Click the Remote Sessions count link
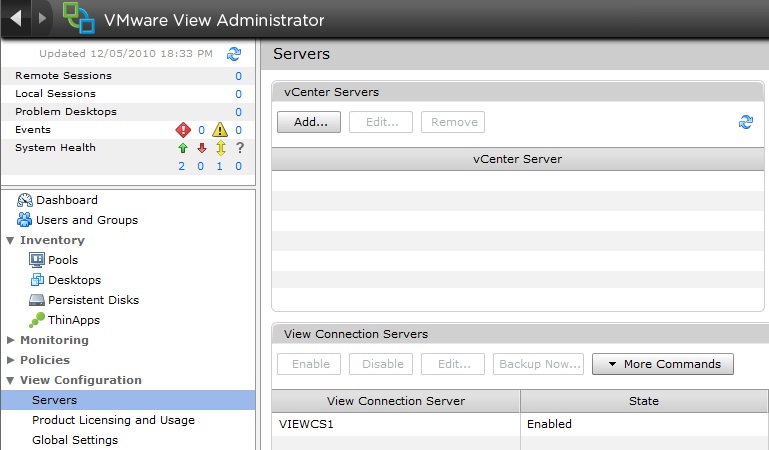769x450 pixels. tap(238, 76)
